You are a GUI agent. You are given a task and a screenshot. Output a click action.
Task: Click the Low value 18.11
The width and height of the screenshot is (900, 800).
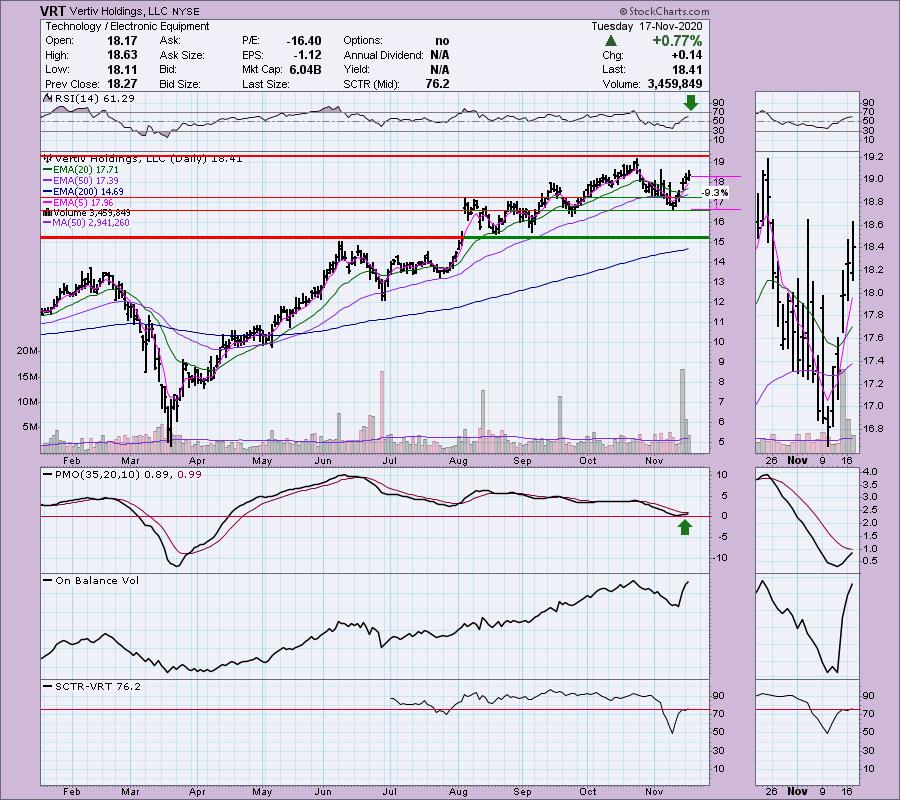tap(122, 69)
